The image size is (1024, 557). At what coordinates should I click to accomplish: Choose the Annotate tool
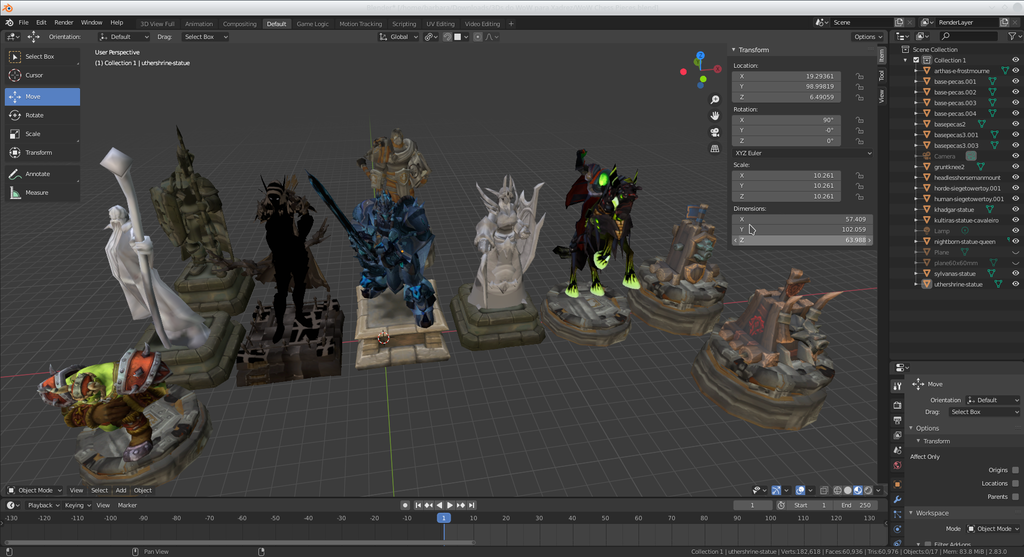pyautogui.click(x=37, y=174)
